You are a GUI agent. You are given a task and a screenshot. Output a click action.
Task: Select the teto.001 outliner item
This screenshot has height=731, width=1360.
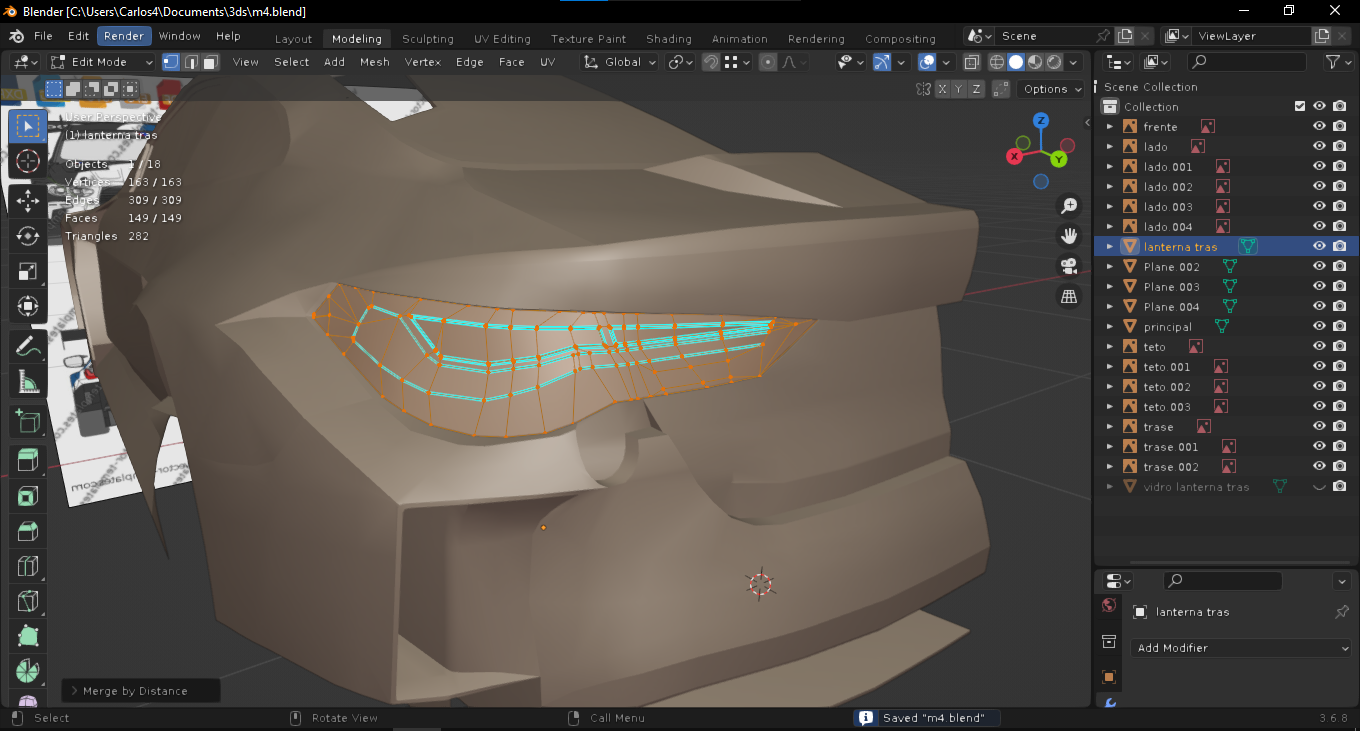coord(1167,366)
